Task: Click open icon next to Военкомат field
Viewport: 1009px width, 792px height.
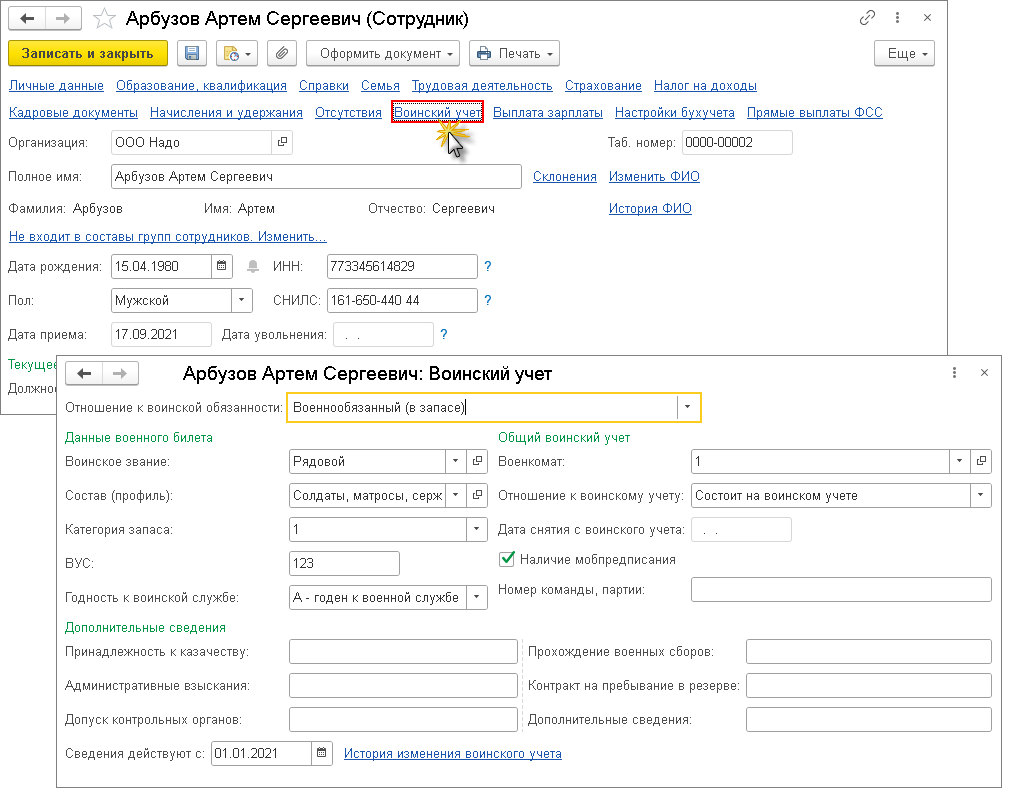Action: (981, 462)
